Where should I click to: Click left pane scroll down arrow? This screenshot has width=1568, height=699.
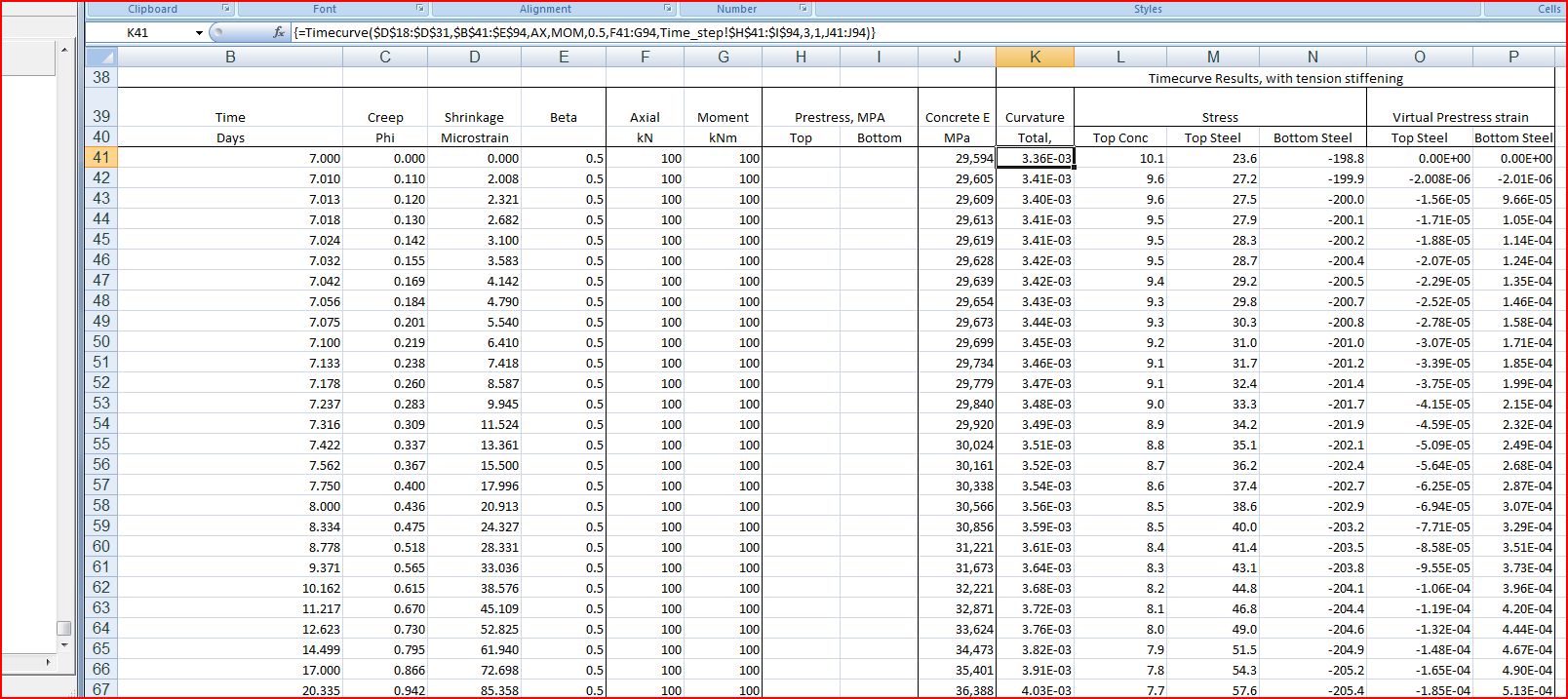[x=64, y=644]
